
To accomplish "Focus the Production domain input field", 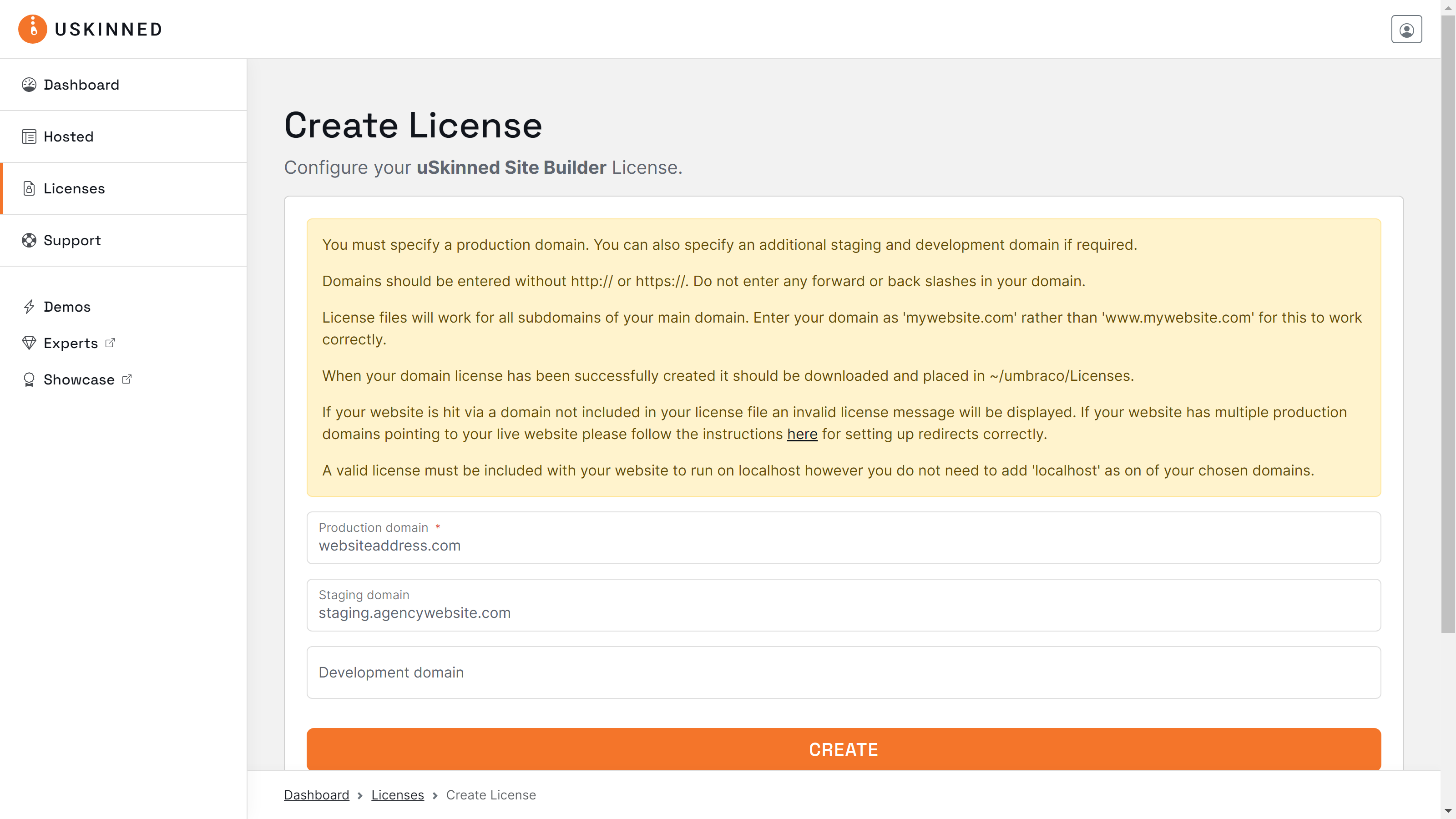I will (843, 537).
